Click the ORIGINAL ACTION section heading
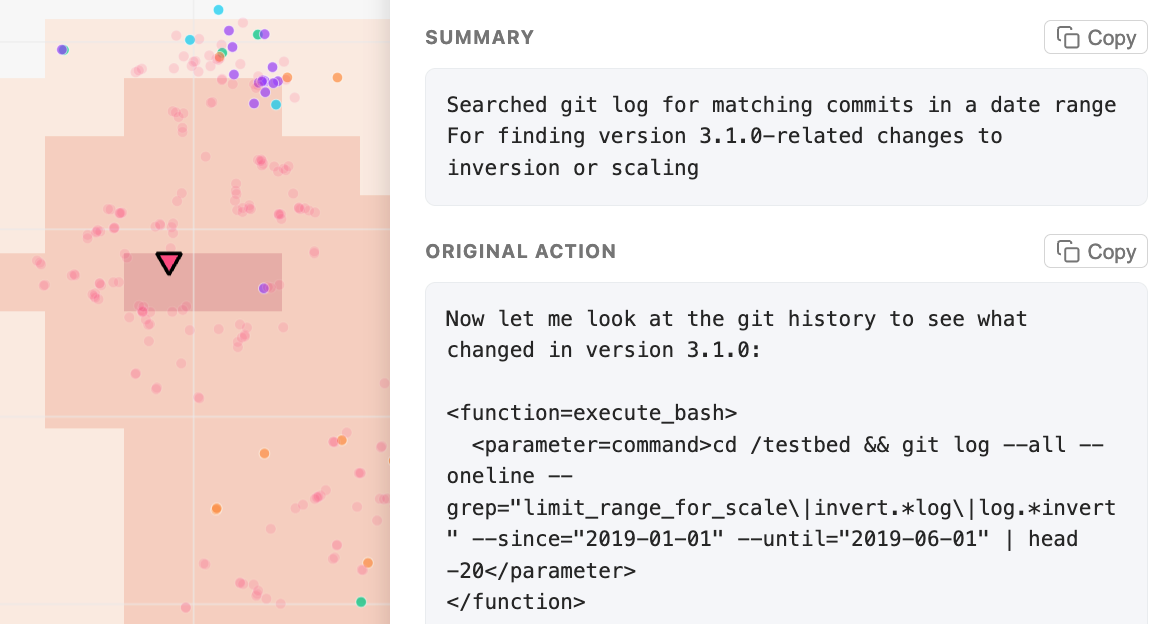 tap(521, 252)
